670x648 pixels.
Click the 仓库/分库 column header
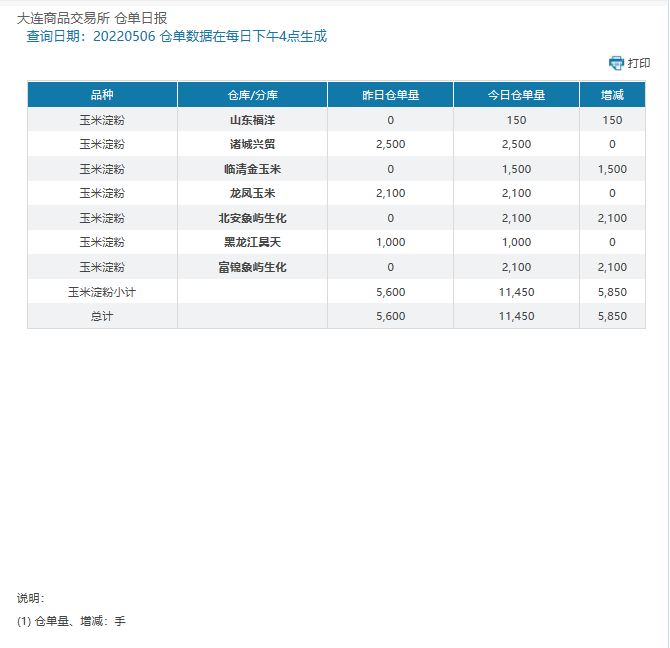point(252,95)
